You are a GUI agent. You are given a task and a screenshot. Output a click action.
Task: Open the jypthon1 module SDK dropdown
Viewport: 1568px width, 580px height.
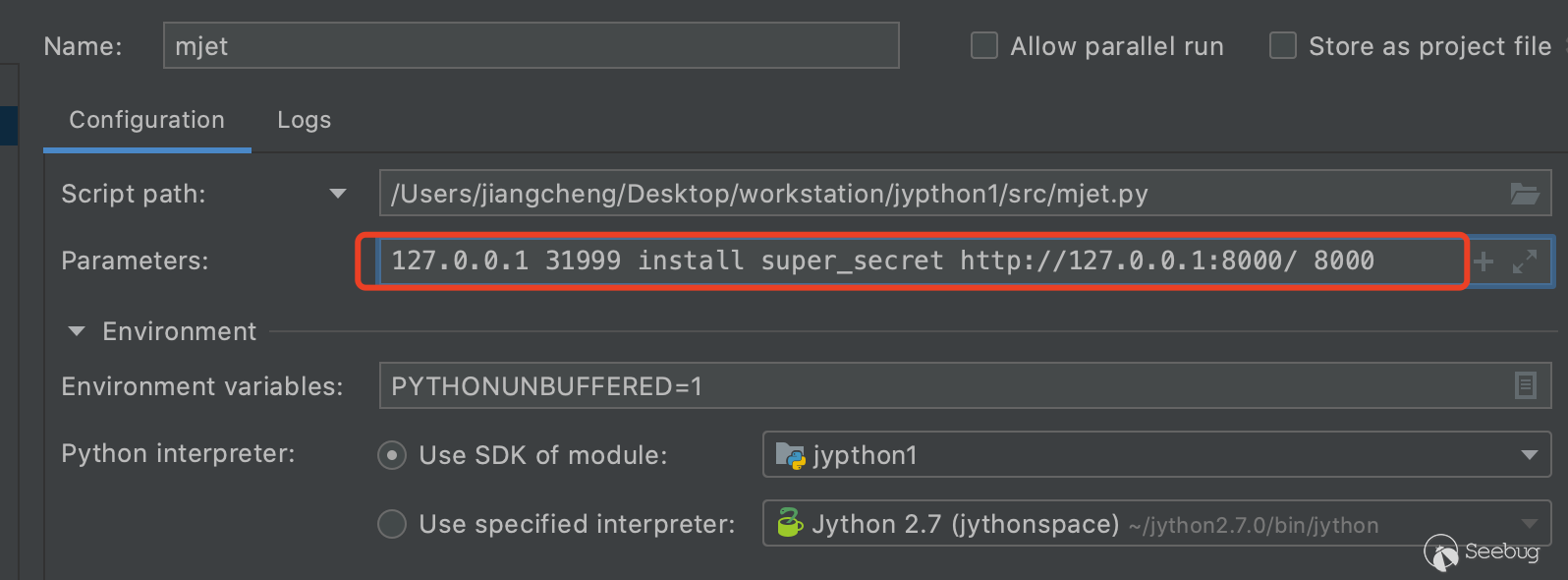[1529, 455]
